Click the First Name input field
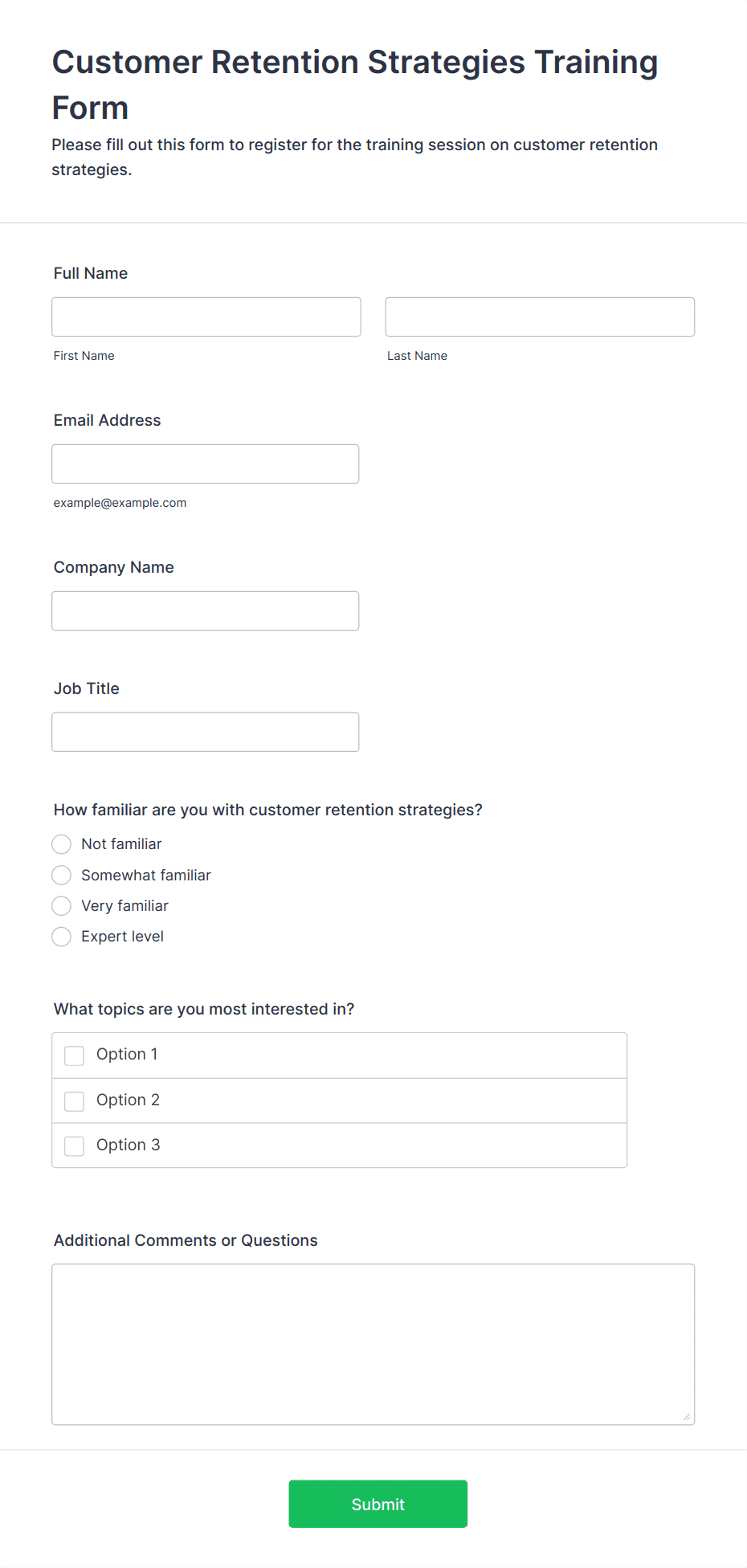Image resolution: width=747 pixels, height=1568 pixels. coord(206,316)
